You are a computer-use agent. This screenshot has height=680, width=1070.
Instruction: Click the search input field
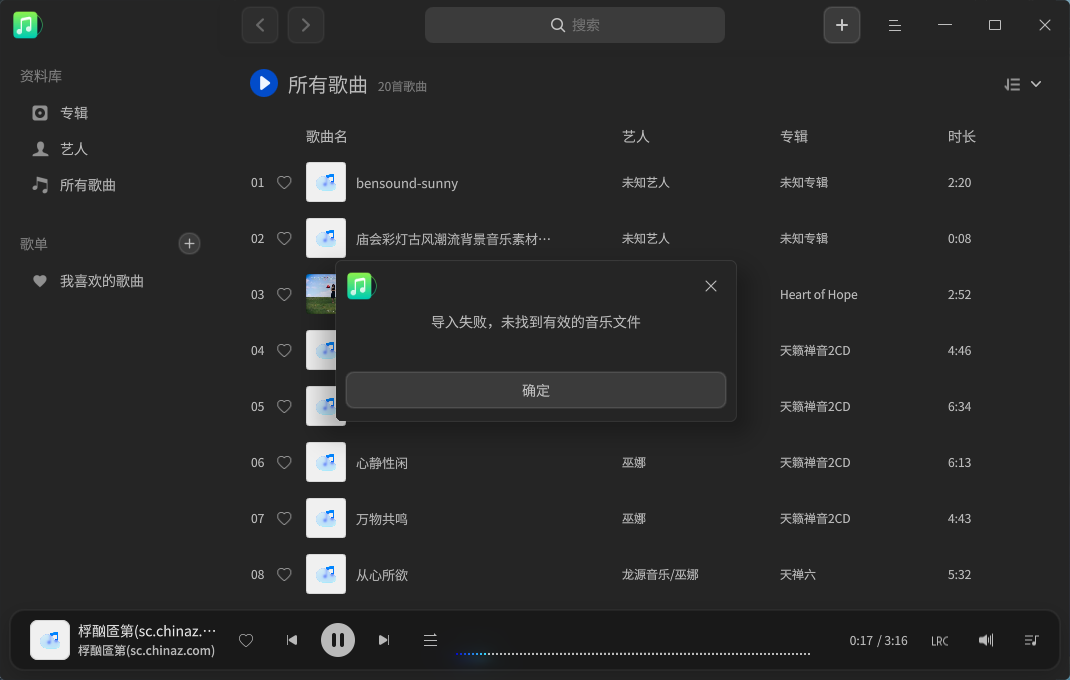(x=575, y=25)
